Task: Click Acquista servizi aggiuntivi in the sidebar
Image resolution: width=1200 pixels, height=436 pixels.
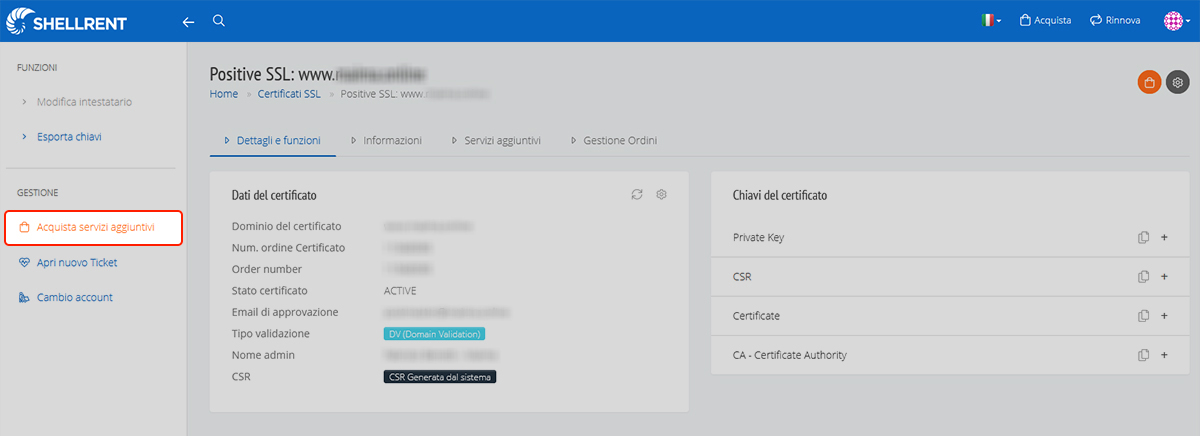Action: 94,228
